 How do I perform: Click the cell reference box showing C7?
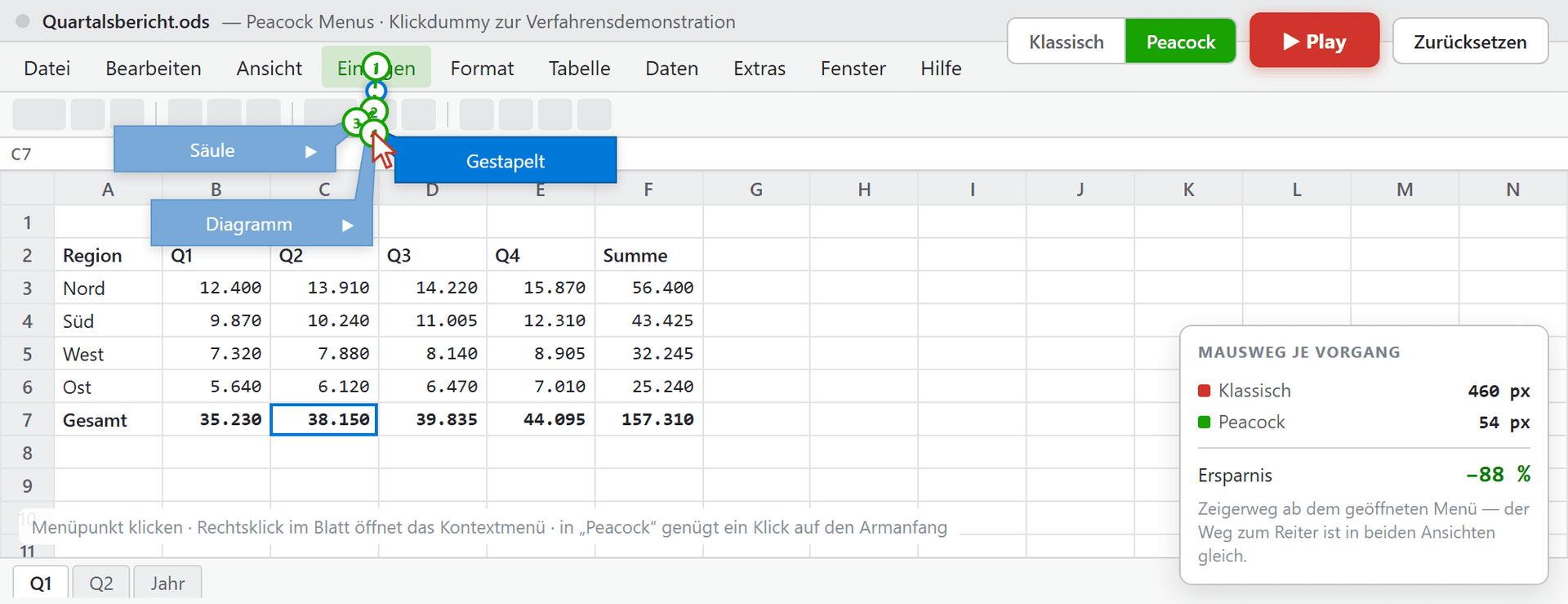(21, 154)
